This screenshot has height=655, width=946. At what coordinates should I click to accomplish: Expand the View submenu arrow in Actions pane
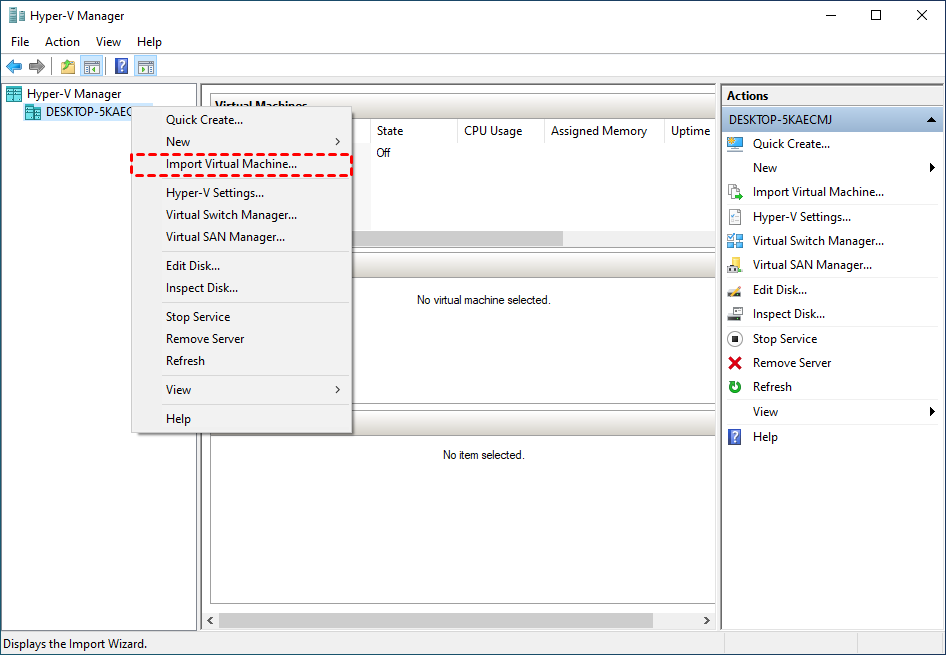coord(932,412)
